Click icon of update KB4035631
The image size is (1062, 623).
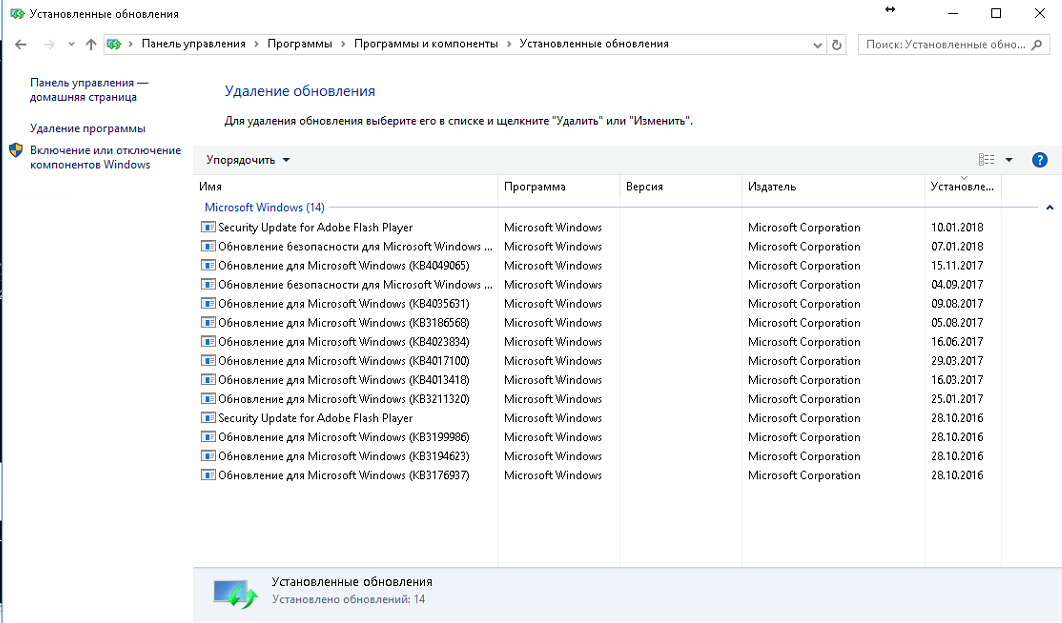click(208, 303)
